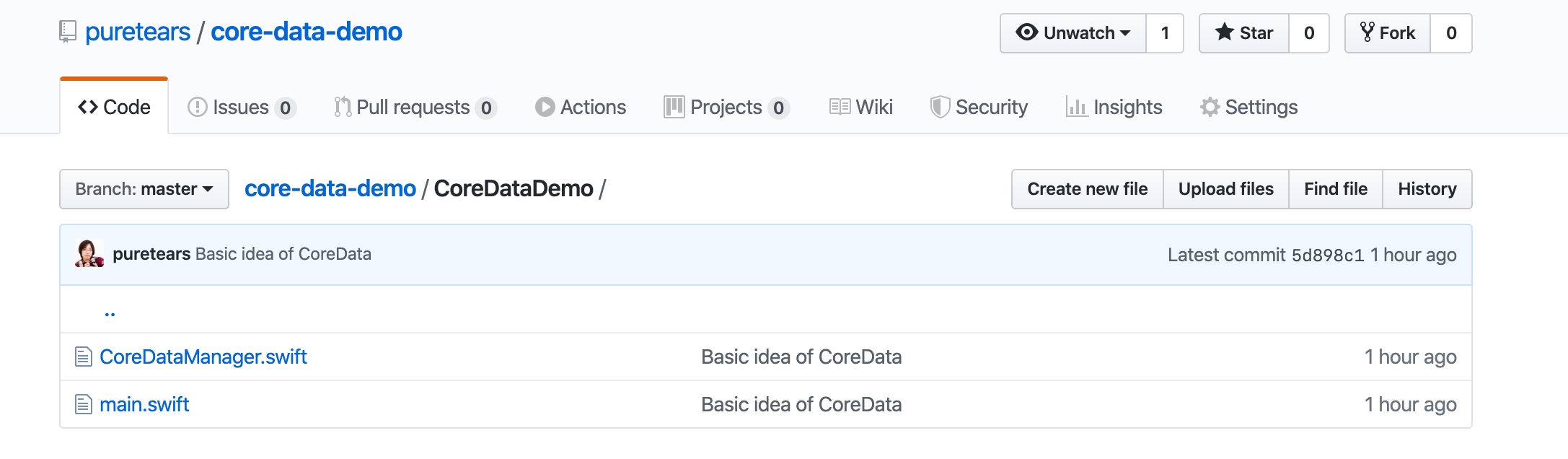Open the Security tab
This screenshot has height=459, width=1568.
pyautogui.click(x=979, y=107)
